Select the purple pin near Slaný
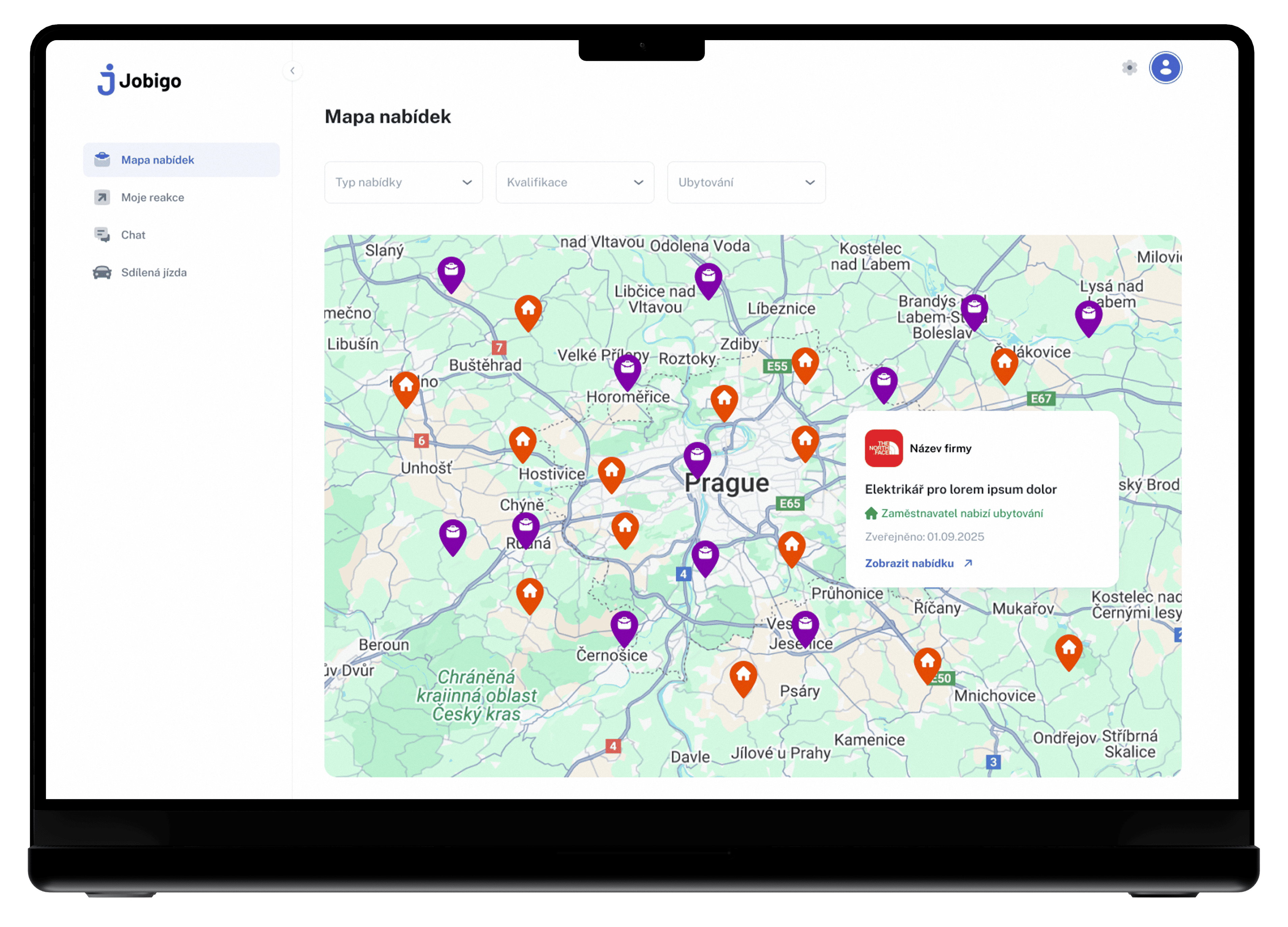The height and width of the screenshot is (927, 1288). point(451,274)
